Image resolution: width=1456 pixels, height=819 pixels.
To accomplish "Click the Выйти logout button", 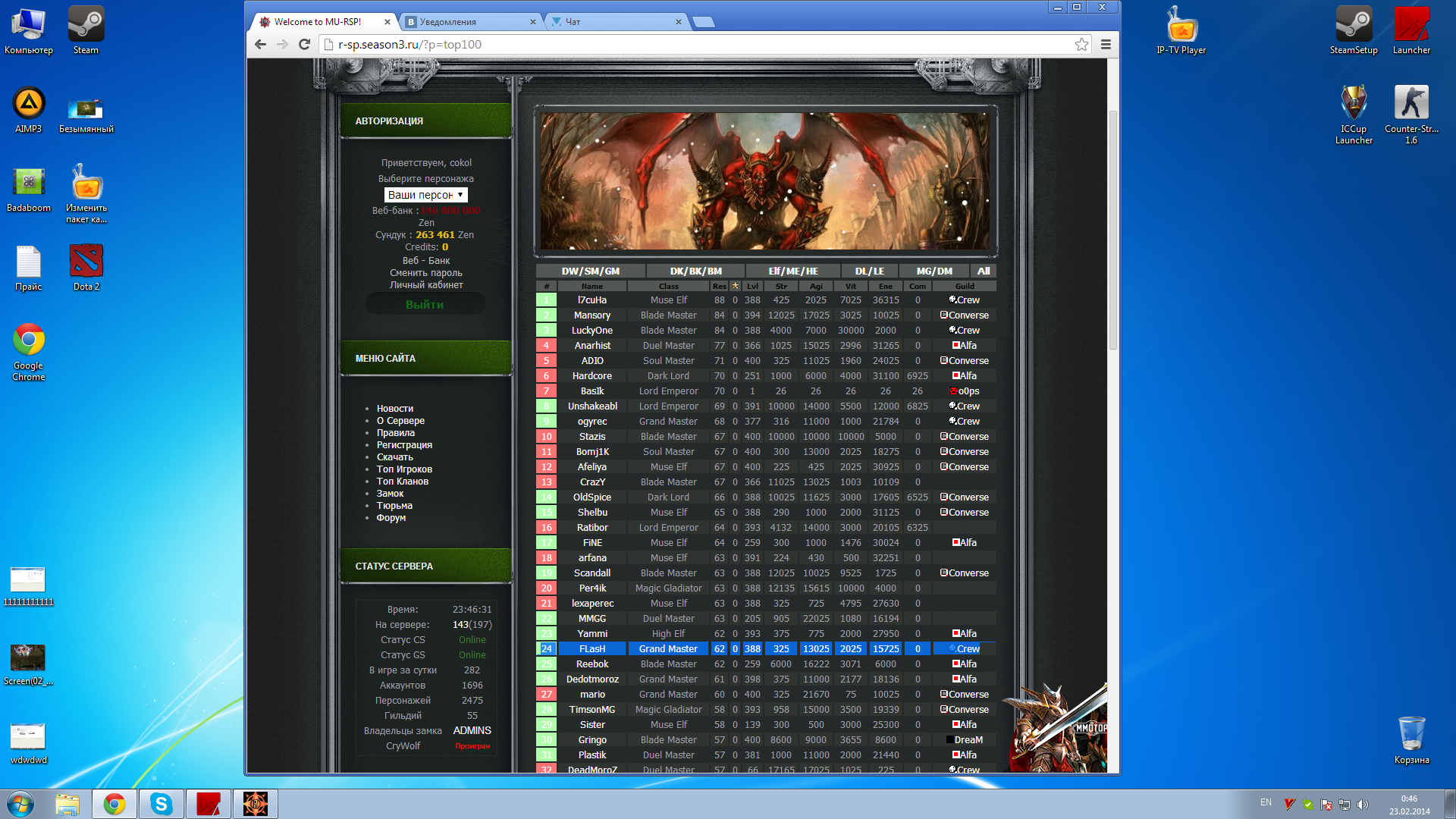I will click(x=425, y=304).
